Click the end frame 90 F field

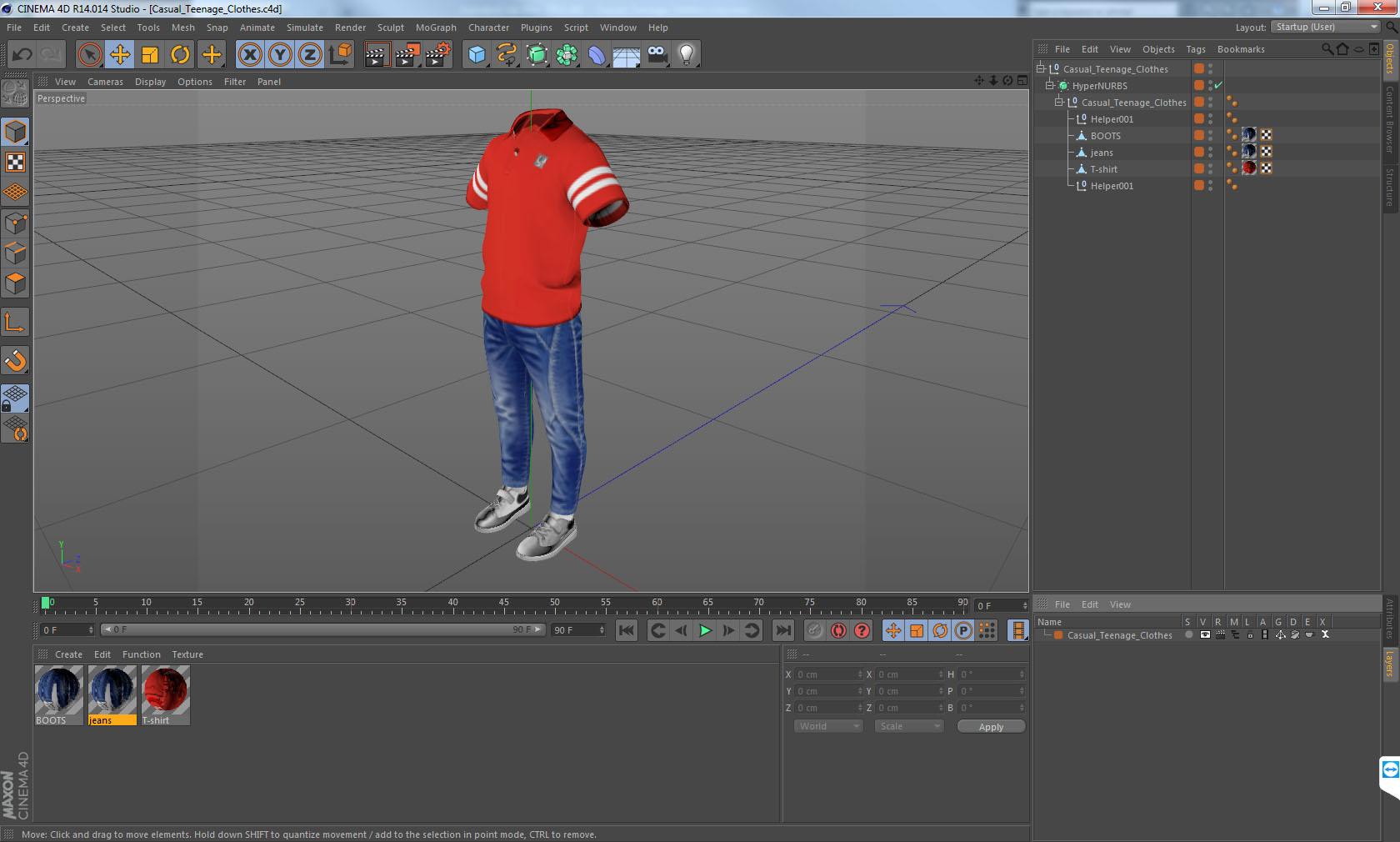pos(578,630)
